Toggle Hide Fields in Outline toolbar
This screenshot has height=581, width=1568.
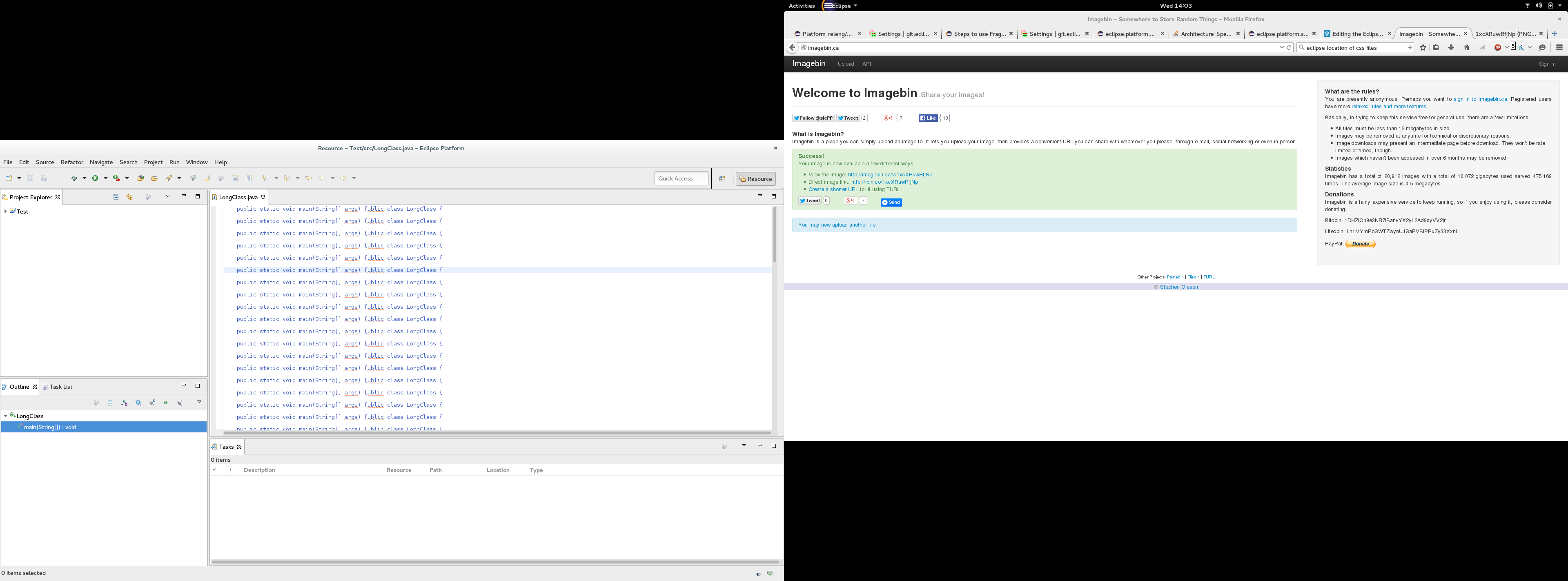tap(138, 403)
